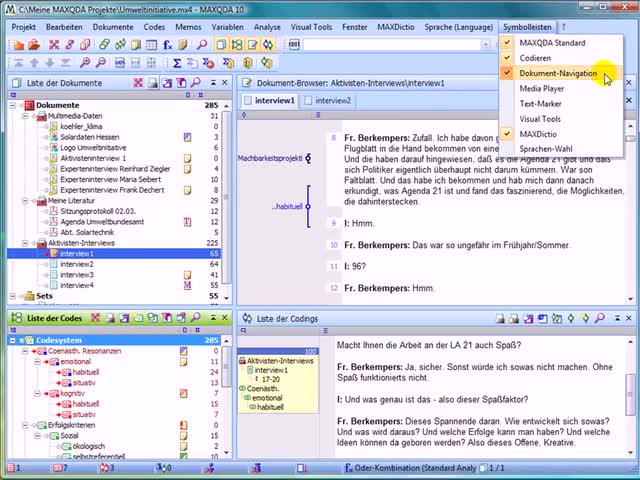Click the green chain link icon

click(x=104, y=44)
